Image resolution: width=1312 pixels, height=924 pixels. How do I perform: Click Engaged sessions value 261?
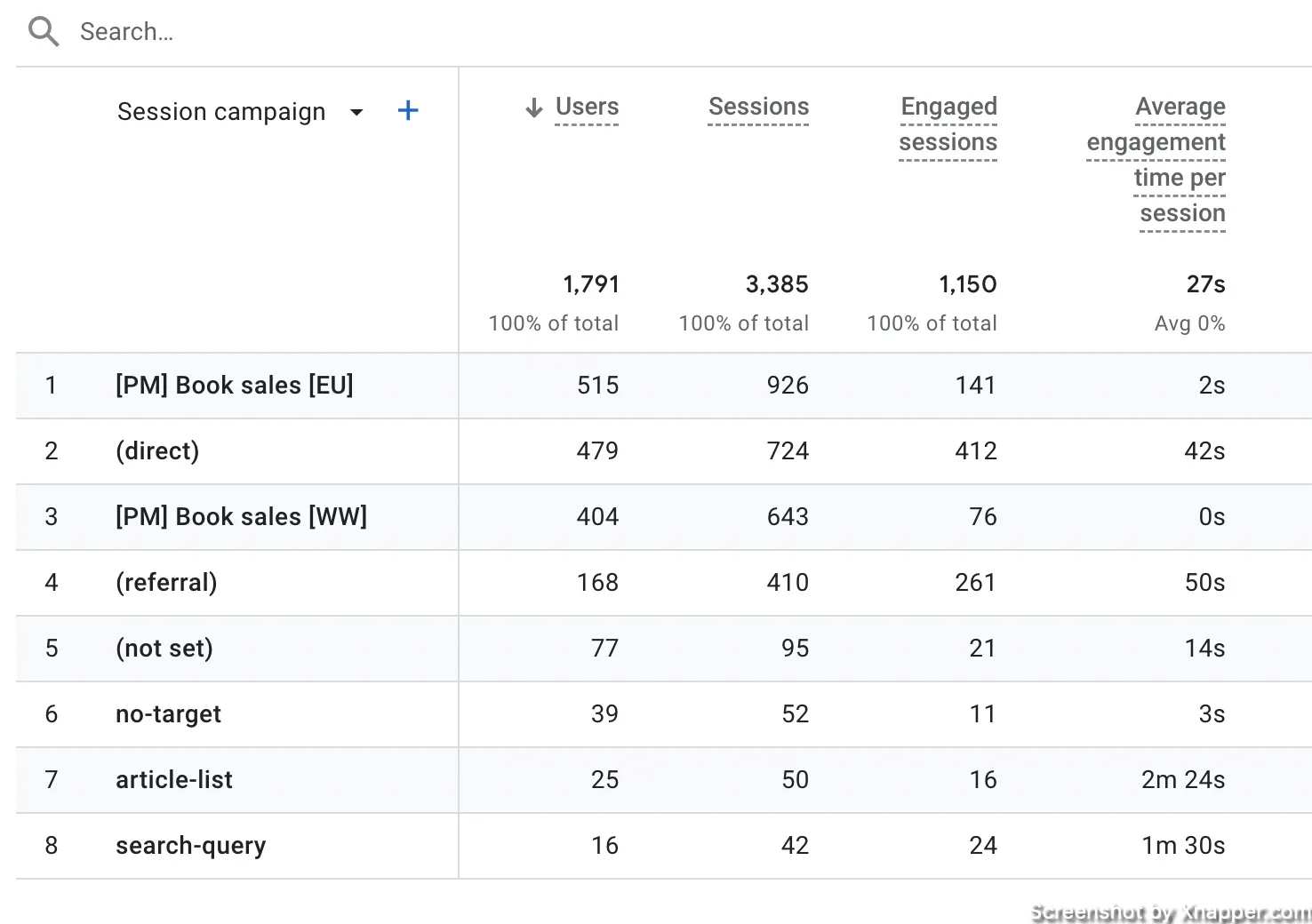(x=976, y=583)
